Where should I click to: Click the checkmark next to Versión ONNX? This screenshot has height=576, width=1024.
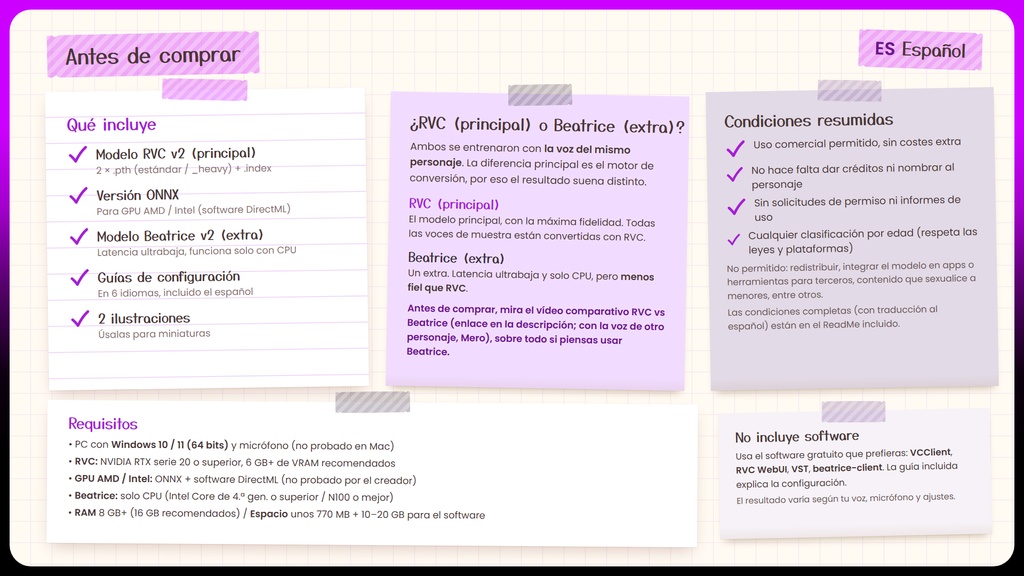pos(78,195)
